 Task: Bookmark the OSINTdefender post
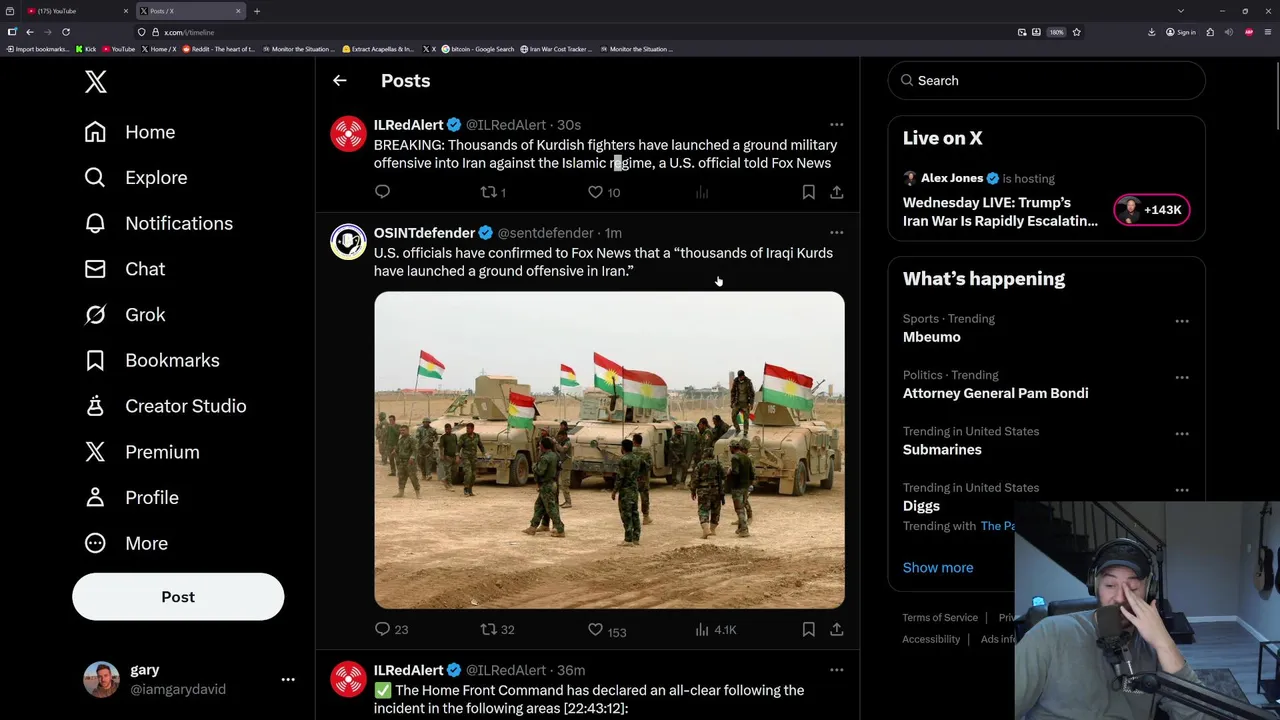(808, 629)
